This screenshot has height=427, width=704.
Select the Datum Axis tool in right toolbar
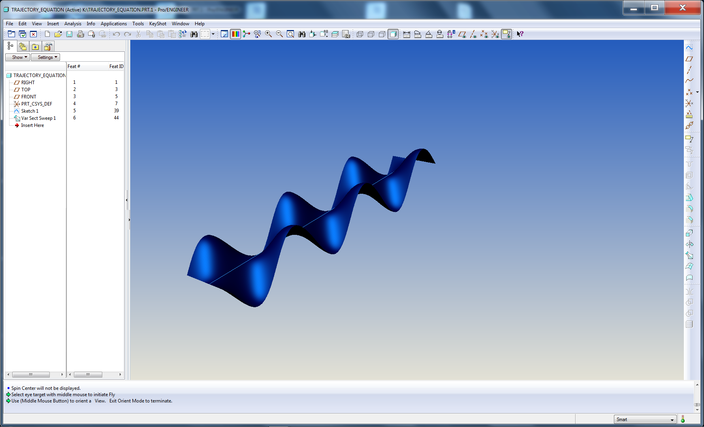[x=689, y=70]
